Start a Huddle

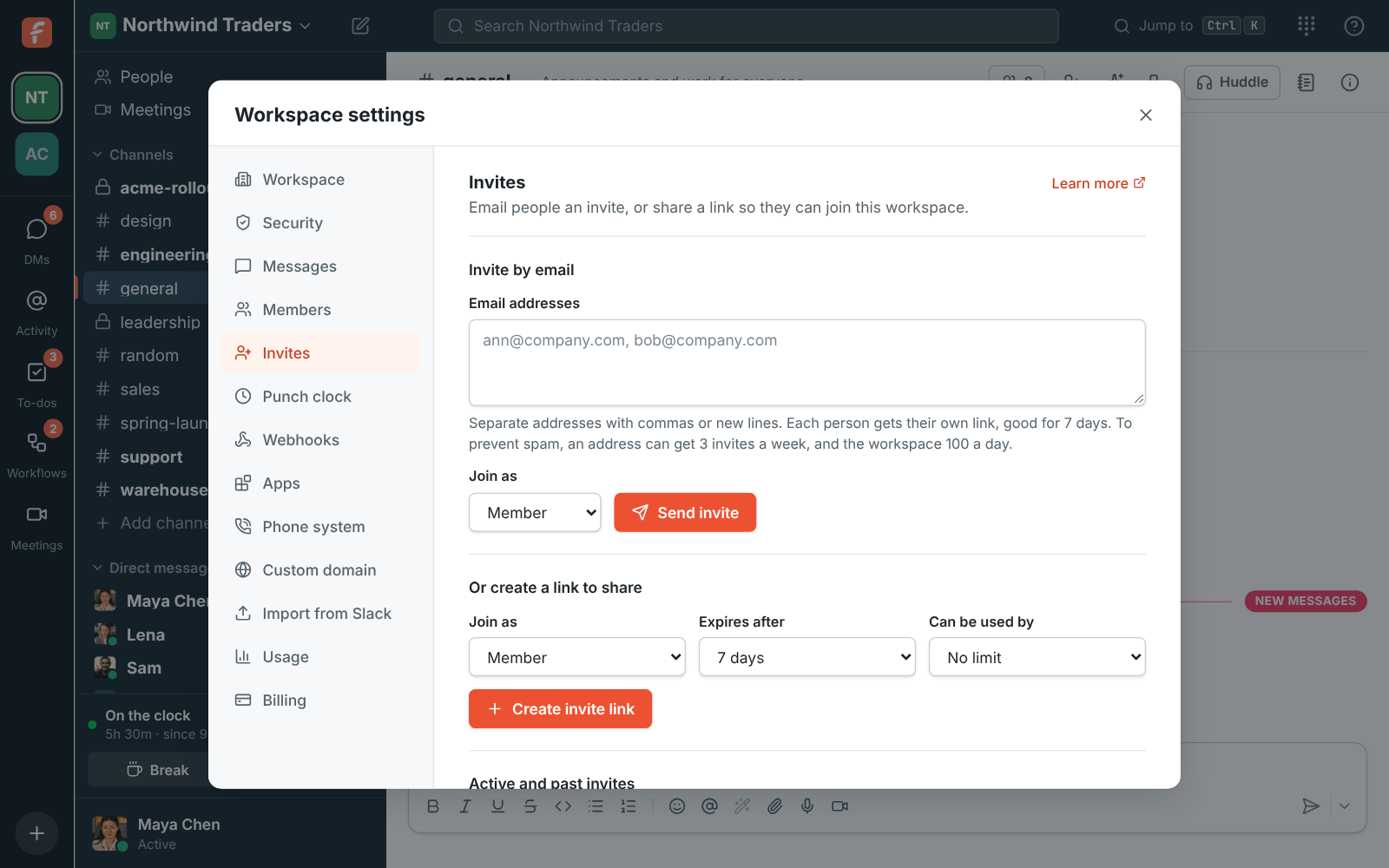(1232, 82)
